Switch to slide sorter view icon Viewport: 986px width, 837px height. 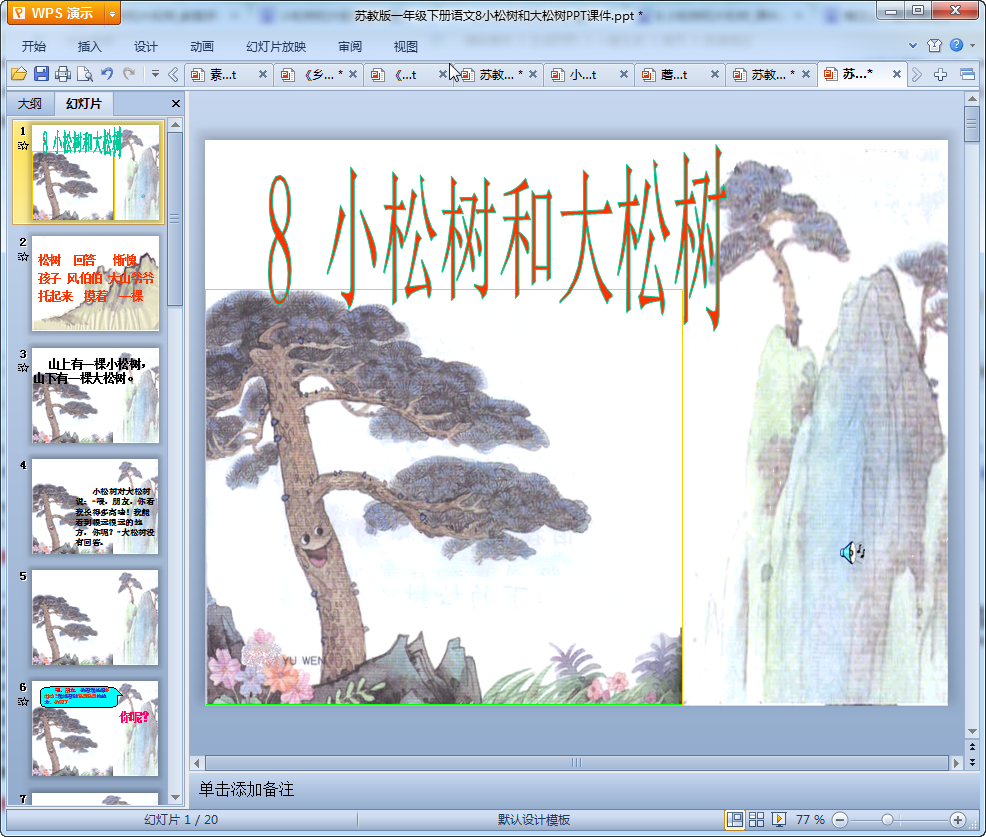756,819
